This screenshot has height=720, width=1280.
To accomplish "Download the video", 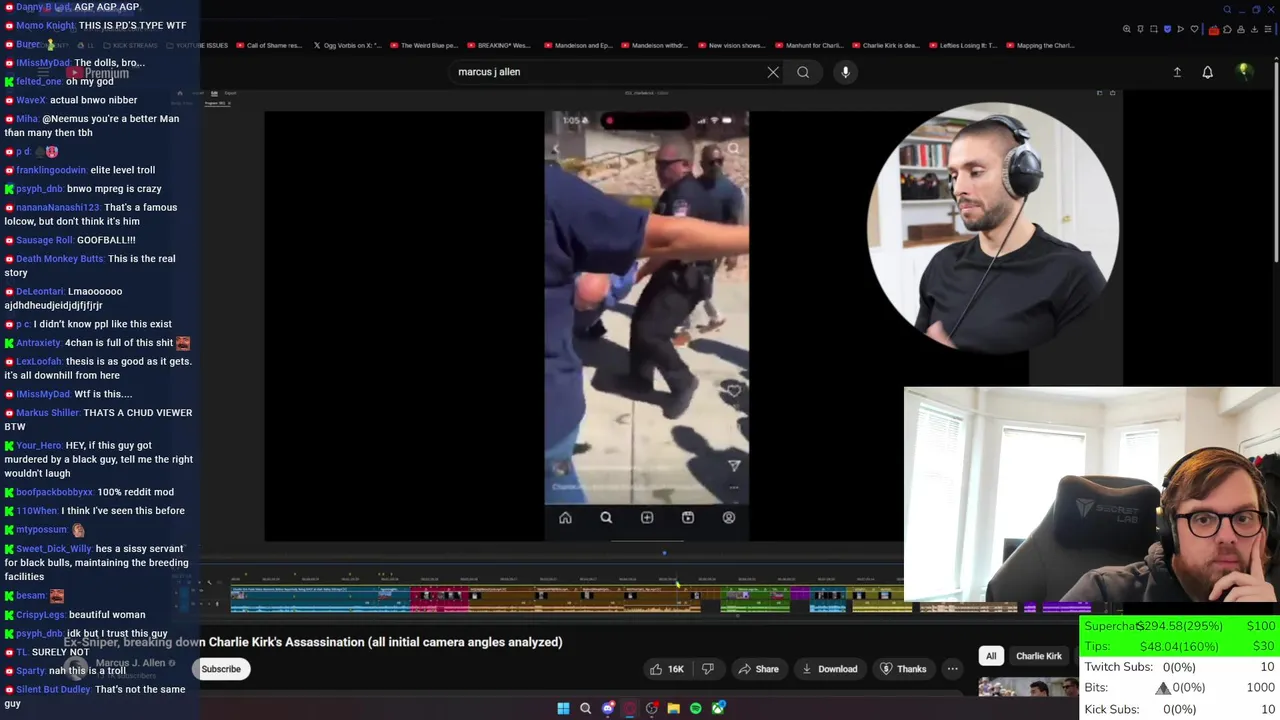I will pyautogui.click(x=829, y=669).
